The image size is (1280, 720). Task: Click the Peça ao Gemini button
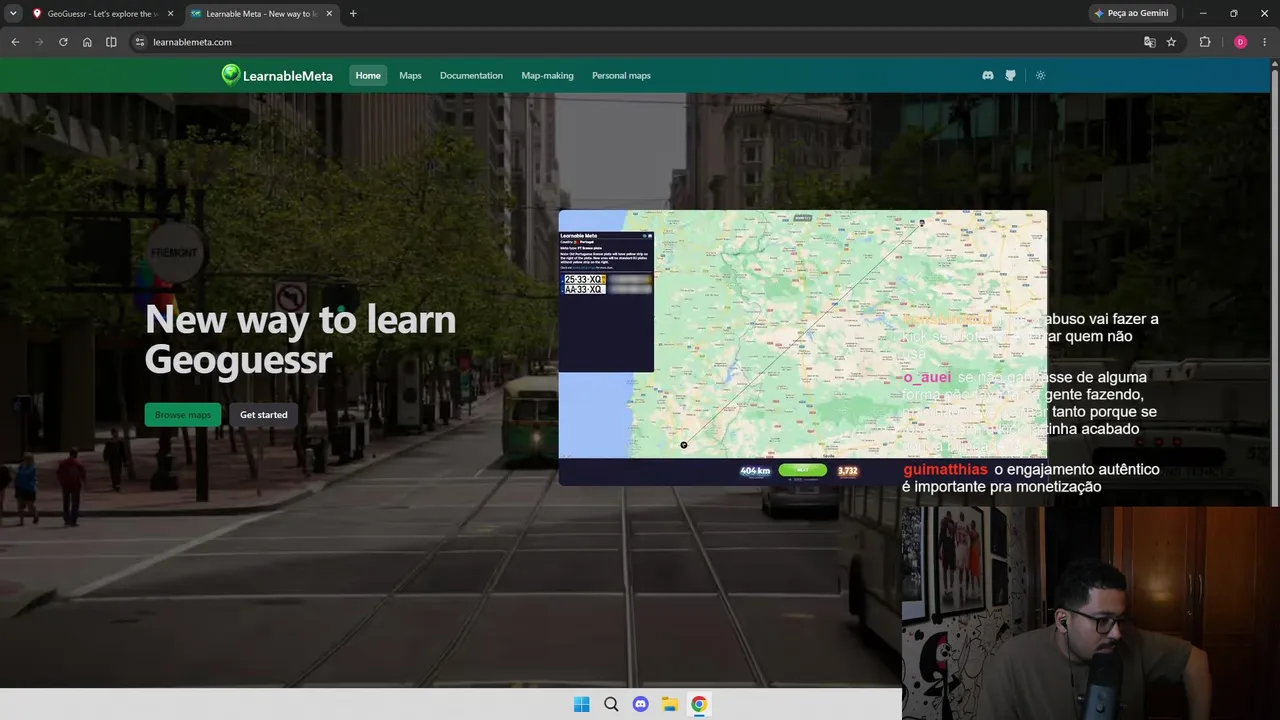1132,14
